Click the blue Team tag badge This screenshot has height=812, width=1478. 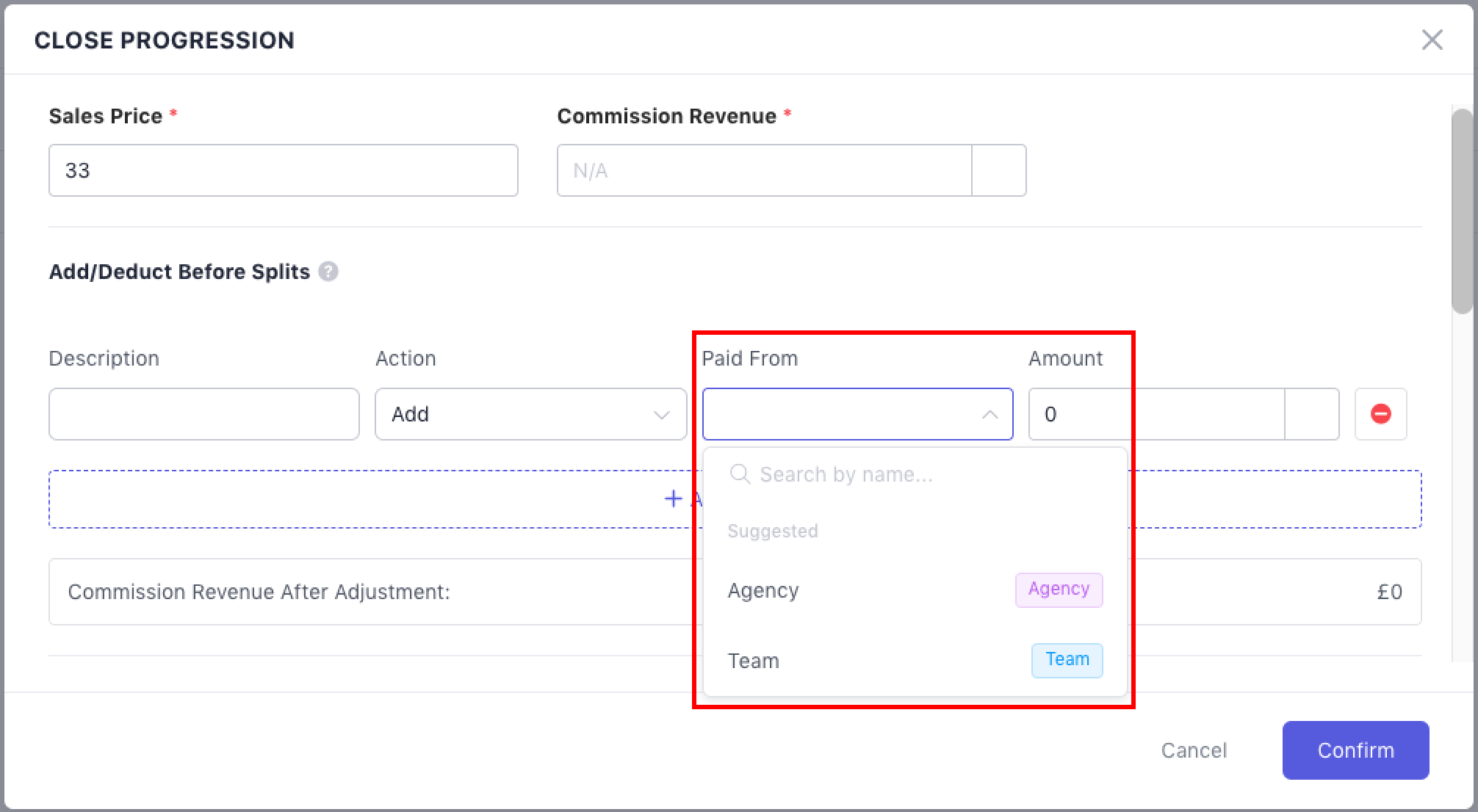click(1067, 660)
